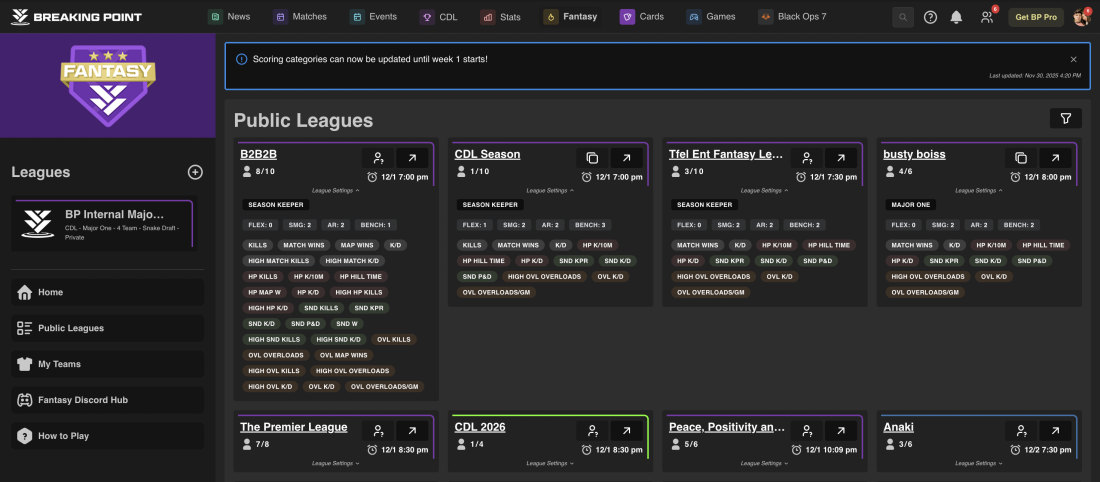Dismiss the scoring categories banner
This screenshot has height=482, width=1100.
coord(1074,60)
